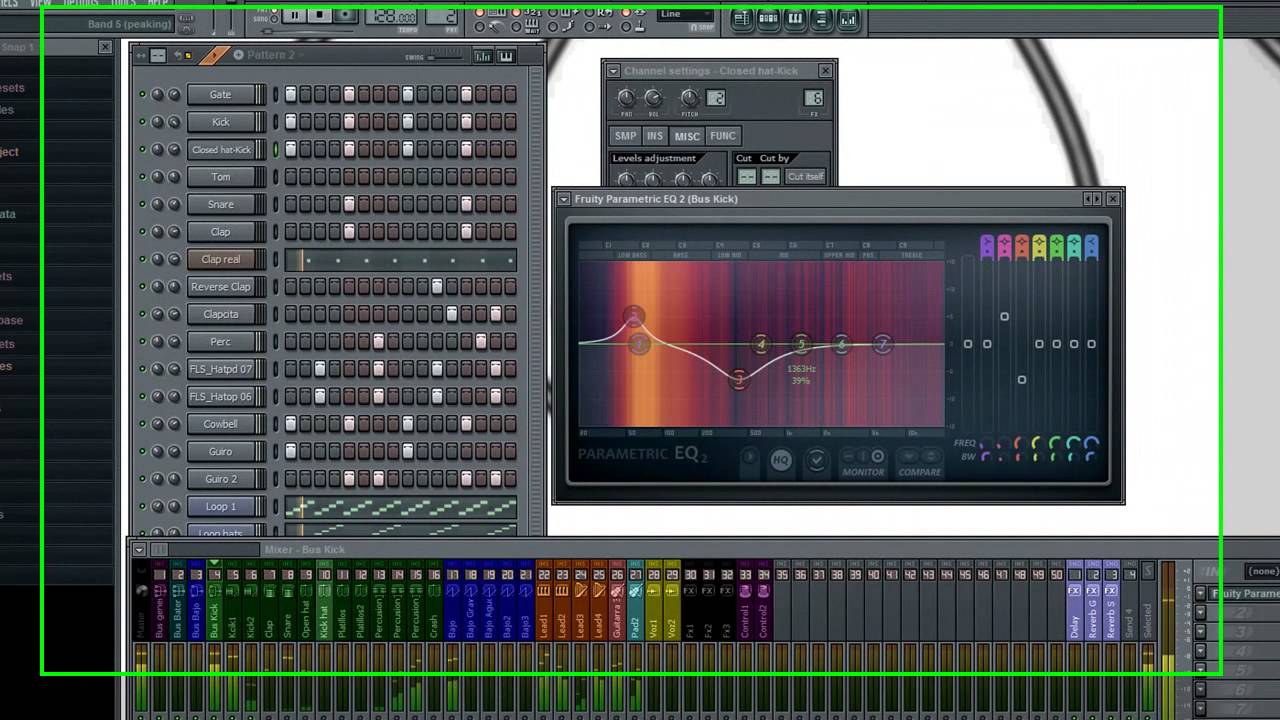Screen dimensions: 1280x720
Task: Toggle first step of the Clapota row
Action: point(291,314)
